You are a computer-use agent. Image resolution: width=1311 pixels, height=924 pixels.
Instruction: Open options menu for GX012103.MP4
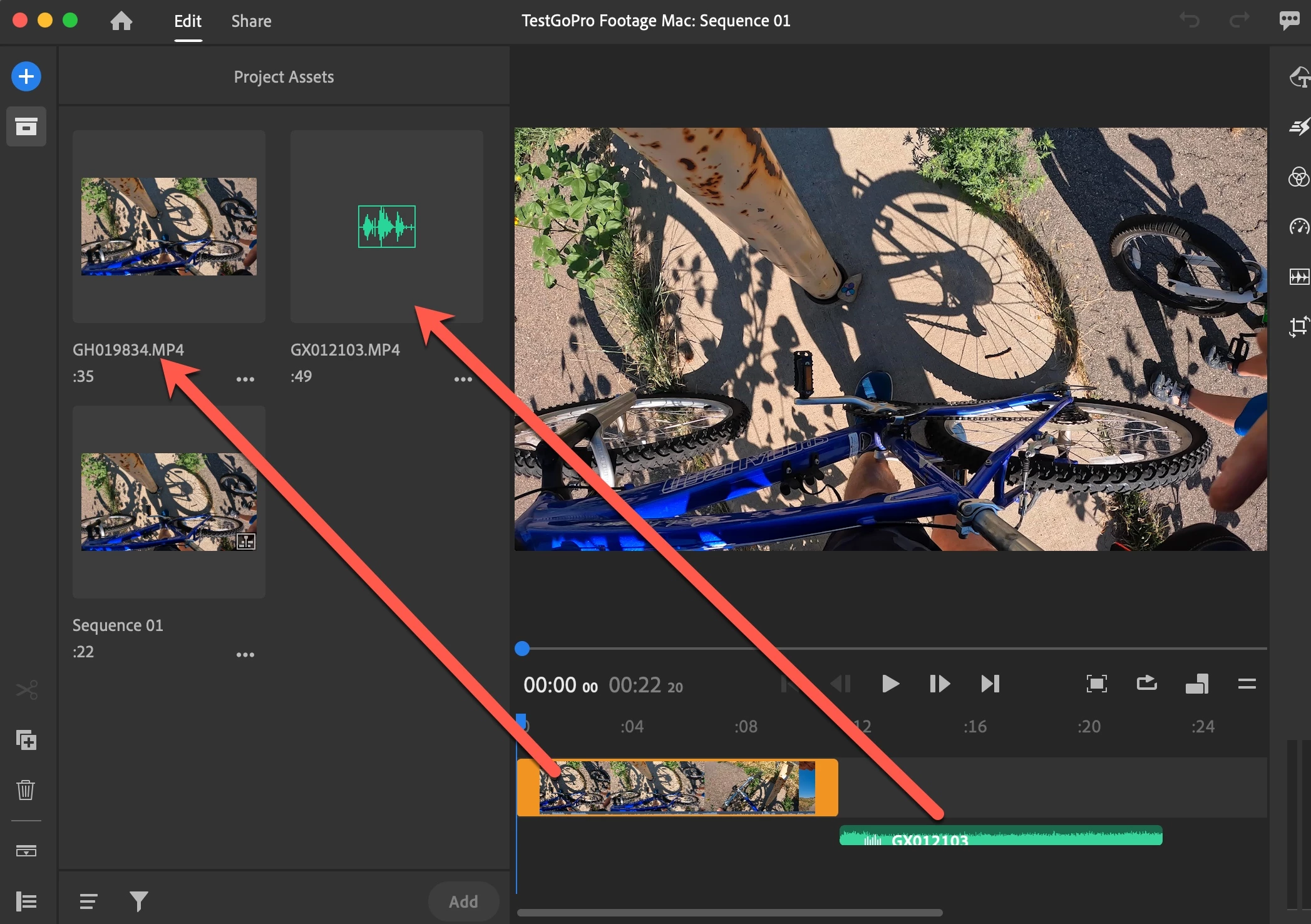[463, 379]
